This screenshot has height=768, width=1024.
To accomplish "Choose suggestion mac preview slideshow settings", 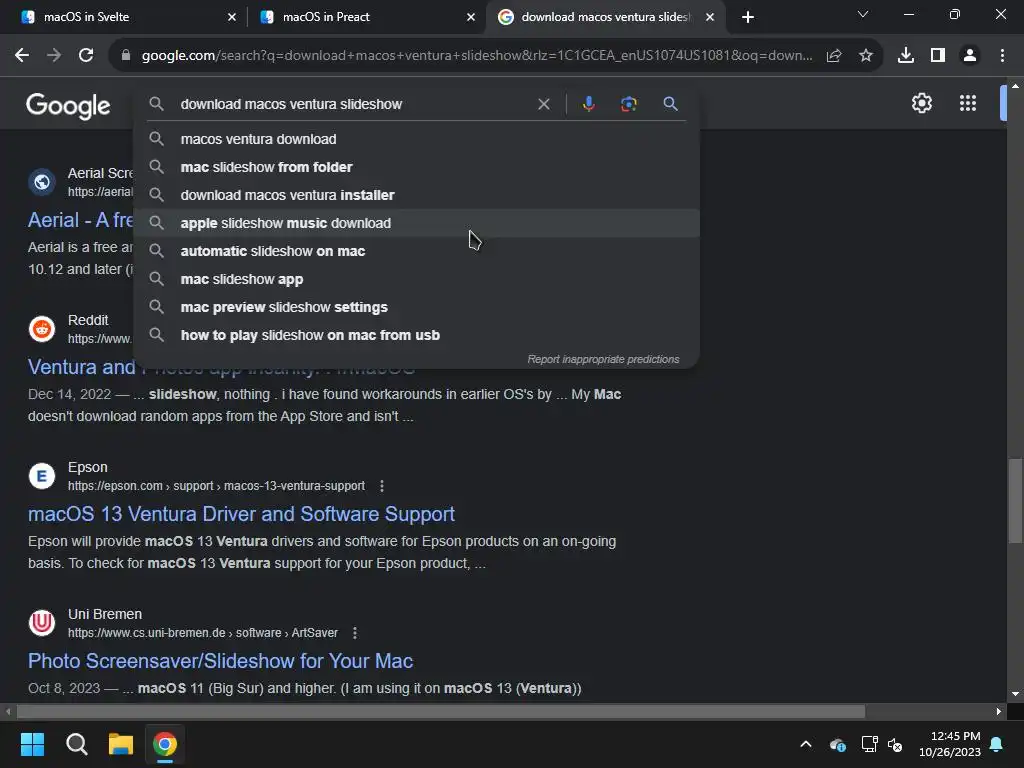I will pyautogui.click(x=416, y=308).
